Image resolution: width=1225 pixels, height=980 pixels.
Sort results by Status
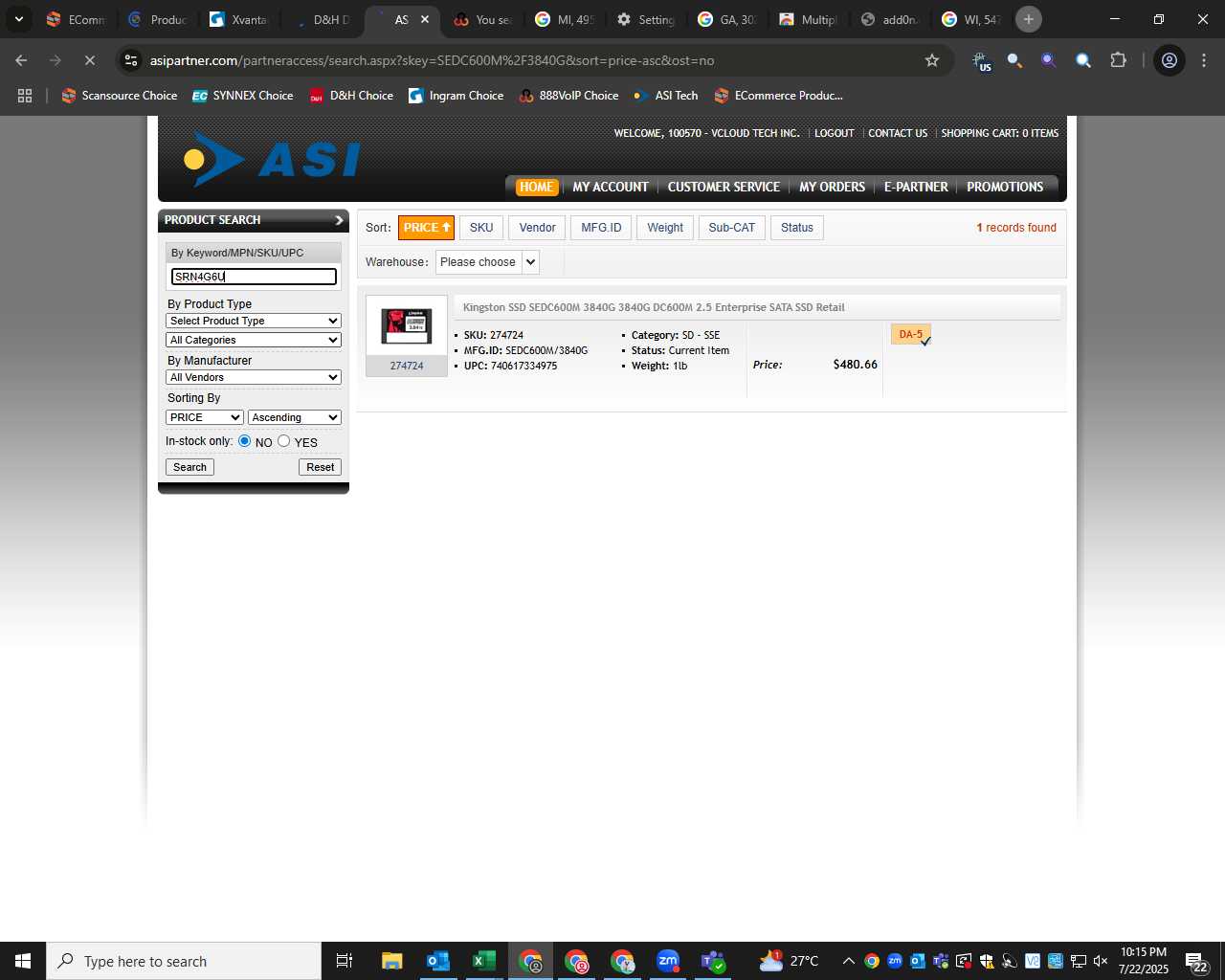pos(797,228)
